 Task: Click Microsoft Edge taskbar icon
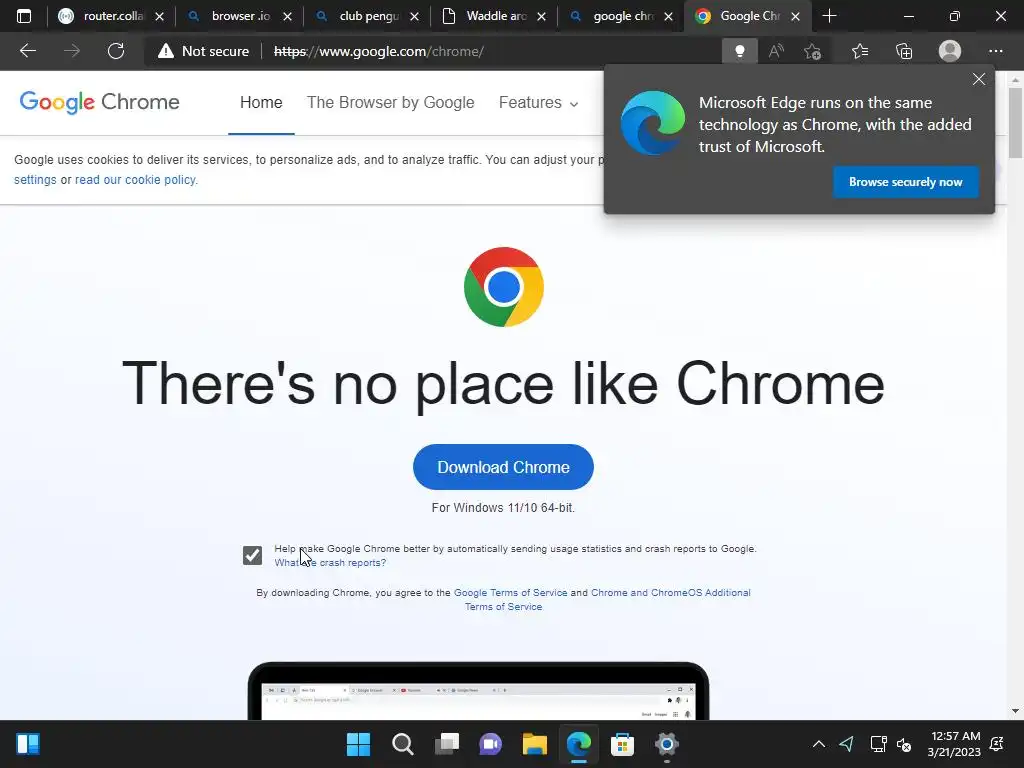point(579,744)
